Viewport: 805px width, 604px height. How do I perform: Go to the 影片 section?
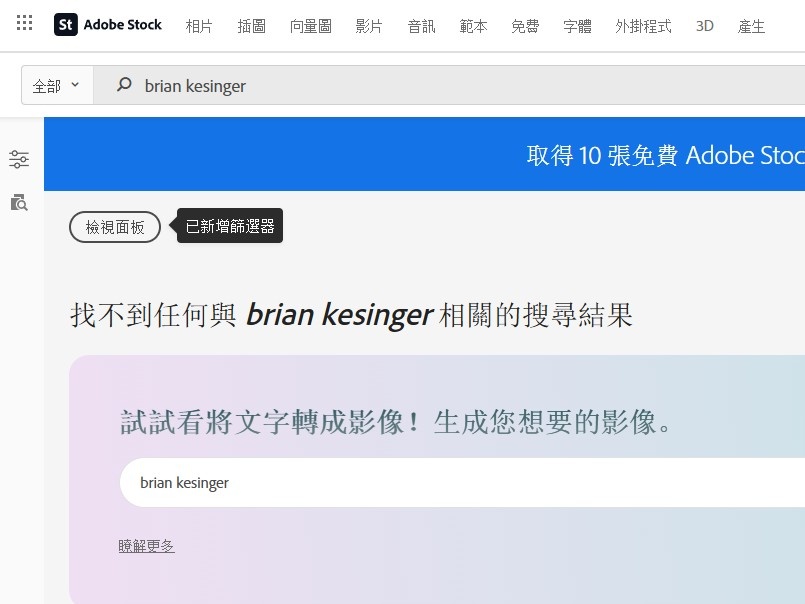[x=369, y=26]
